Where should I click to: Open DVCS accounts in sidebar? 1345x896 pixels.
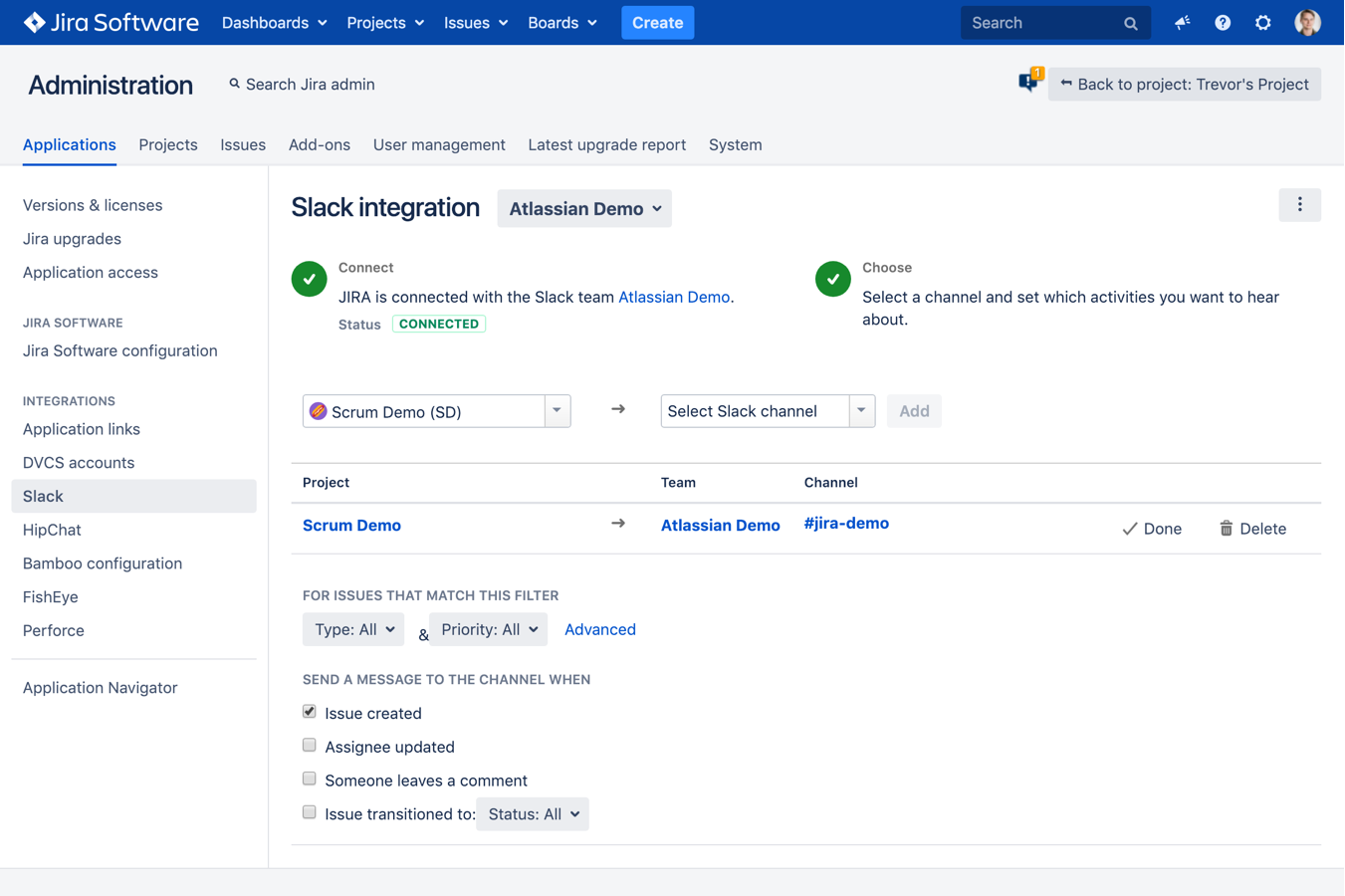pos(79,463)
